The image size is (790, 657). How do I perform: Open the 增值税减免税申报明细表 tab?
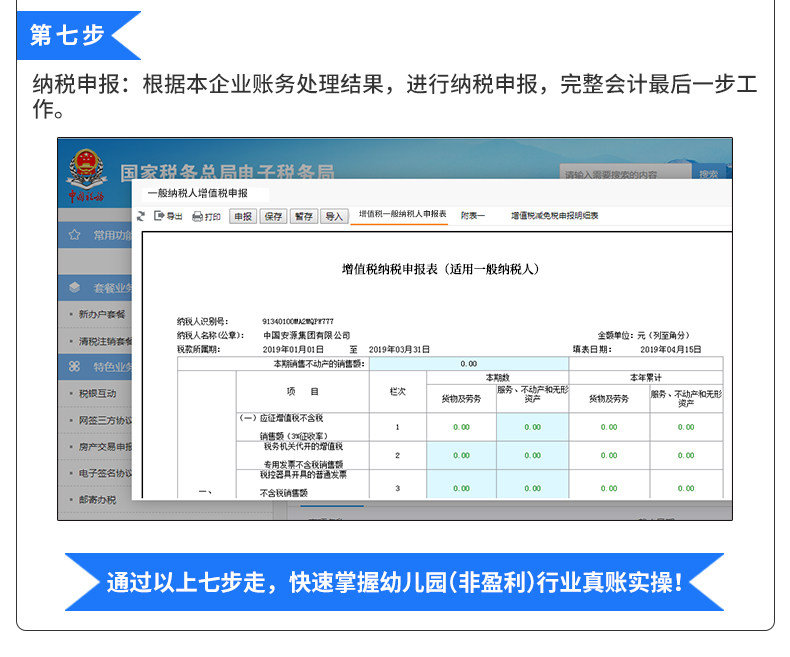point(555,216)
